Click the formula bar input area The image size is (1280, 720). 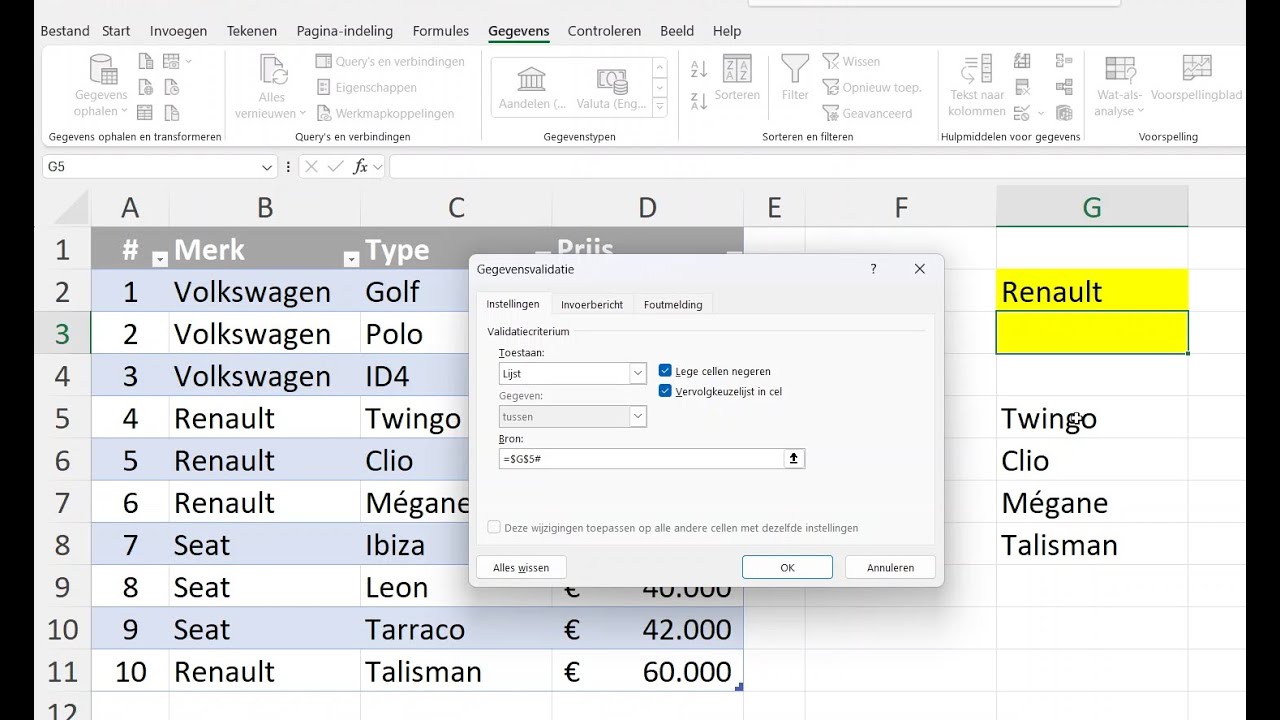(x=817, y=167)
